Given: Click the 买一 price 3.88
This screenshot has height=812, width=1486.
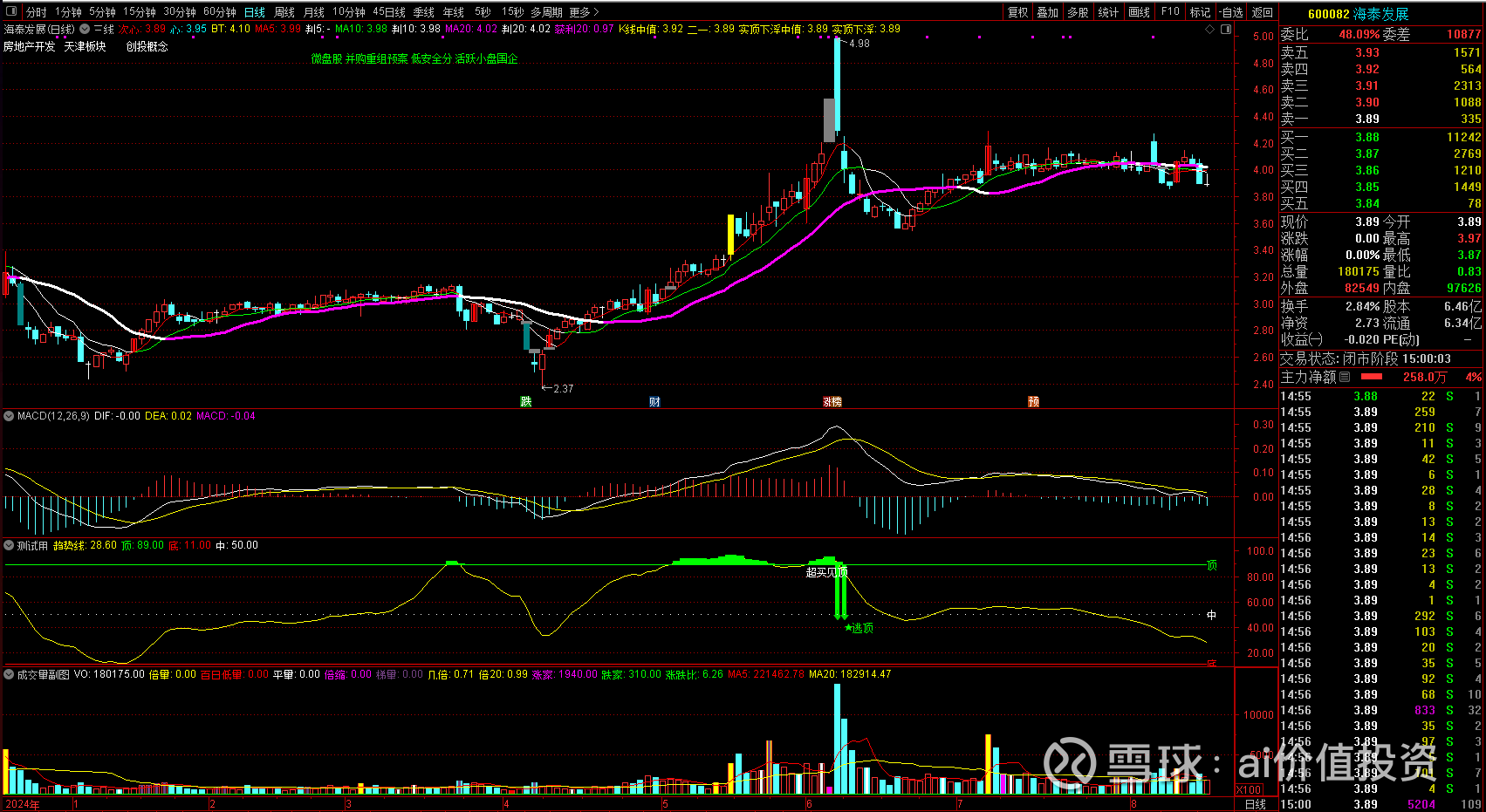Looking at the screenshot, I should point(1367,137).
